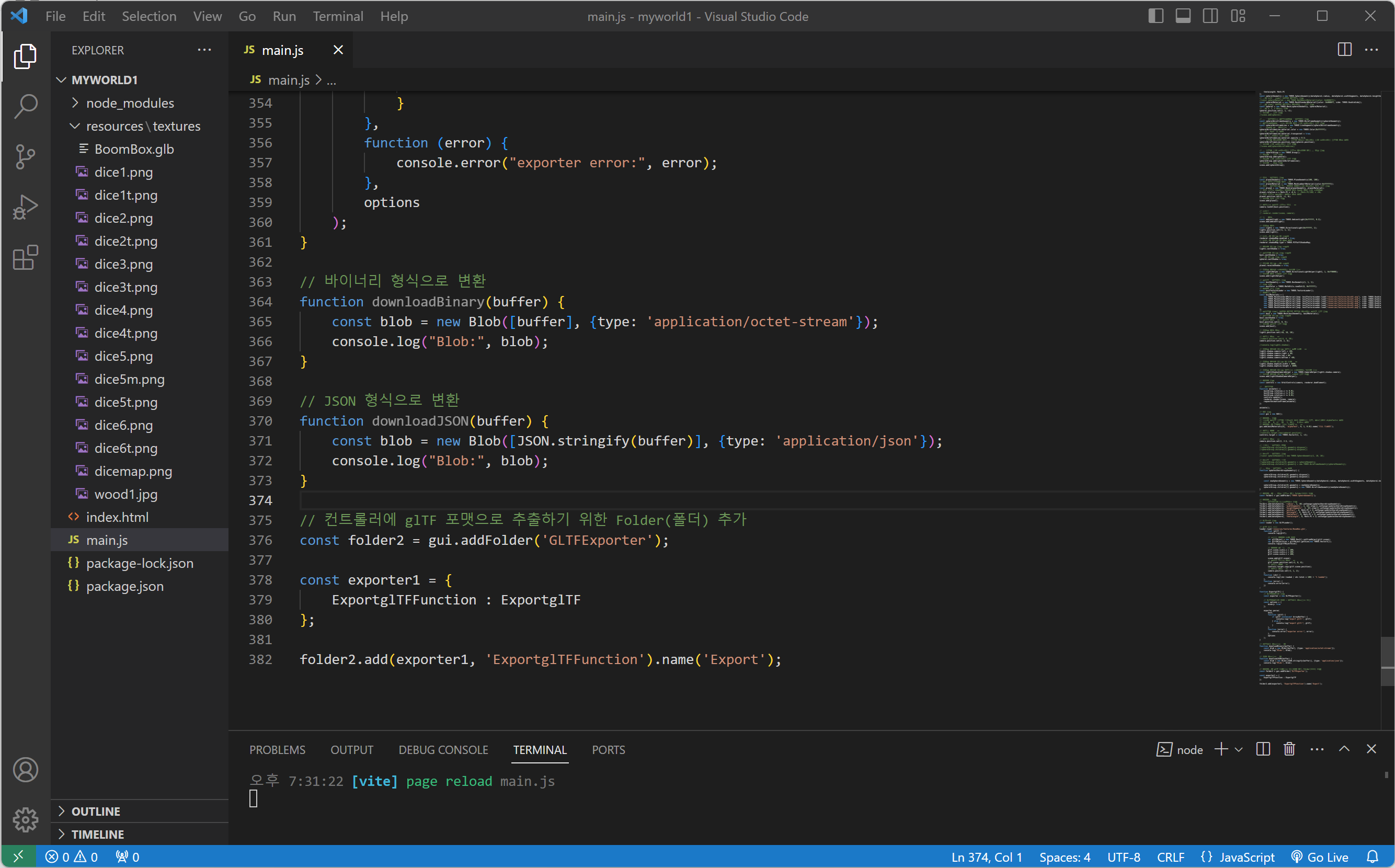Switch to the DEBUG CONSOLE tab
Image resolution: width=1395 pixels, height=868 pixels.
pyautogui.click(x=443, y=750)
